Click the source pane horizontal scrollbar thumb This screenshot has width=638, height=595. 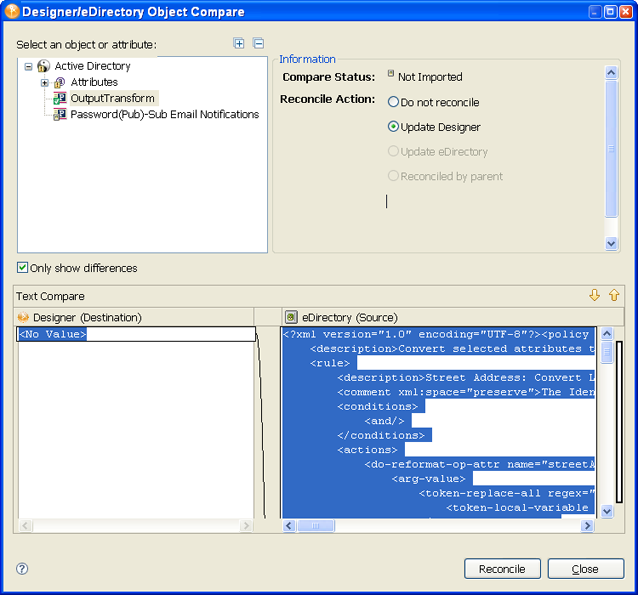[316, 525]
